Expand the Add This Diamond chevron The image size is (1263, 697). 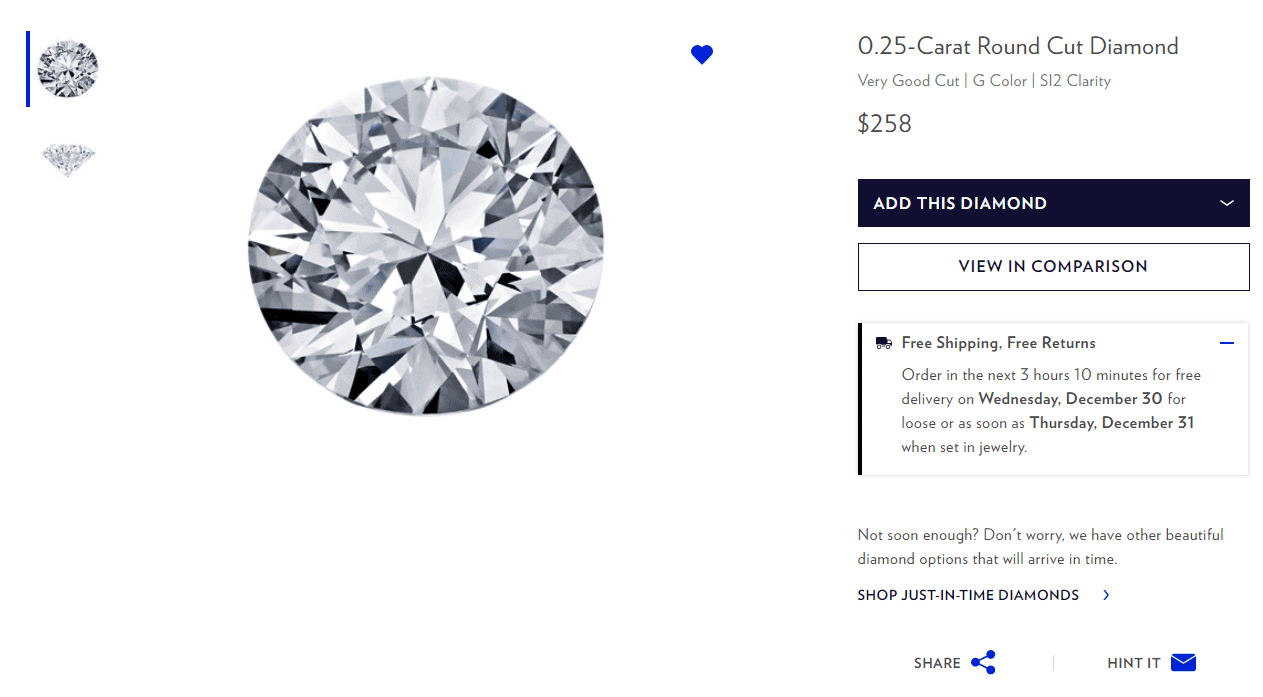click(x=1227, y=203)
